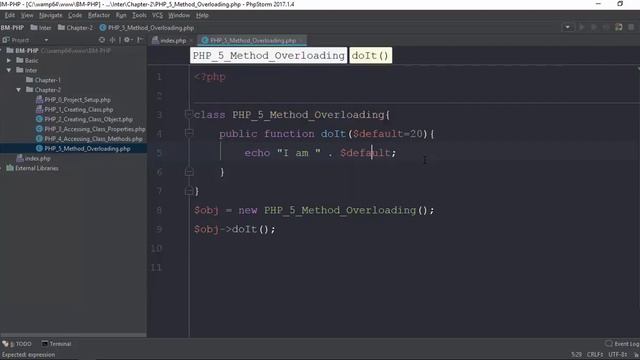Click the PHP_5_Method_Overloading class breadcrumb
The image size is (640, 360).
(x=269, y=56)
